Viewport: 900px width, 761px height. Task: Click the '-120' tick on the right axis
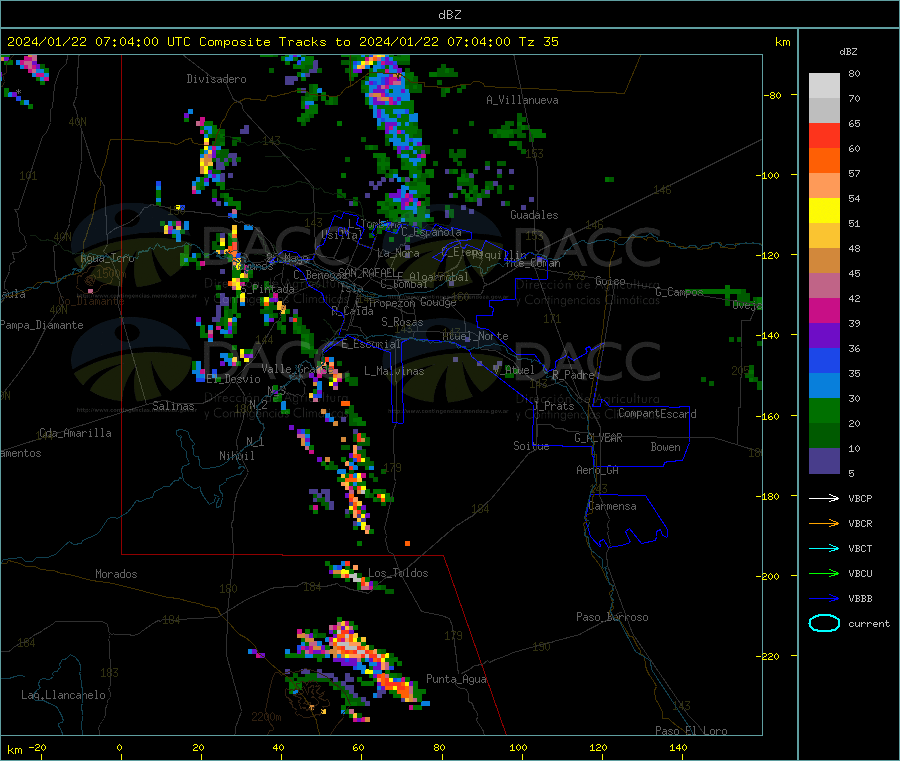[x=767, y=255]
